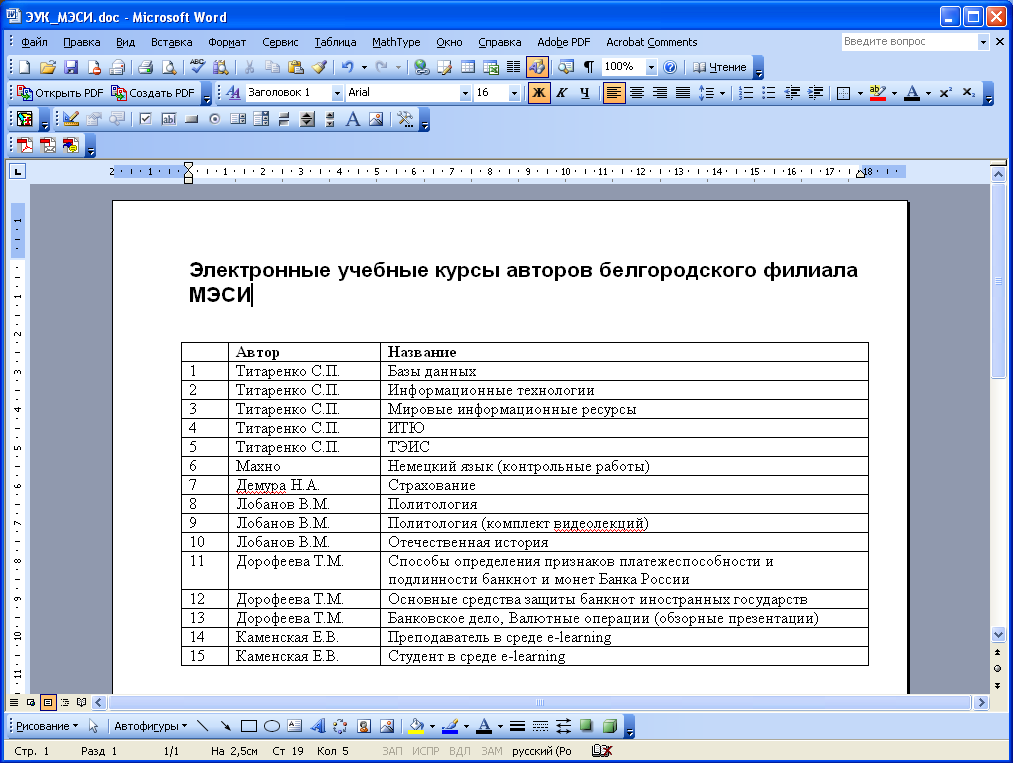Click the show paragraph marks (¶) icon
Image resolution: width=1013 pixels, height=763 pixels.
[x=589, y=67]
